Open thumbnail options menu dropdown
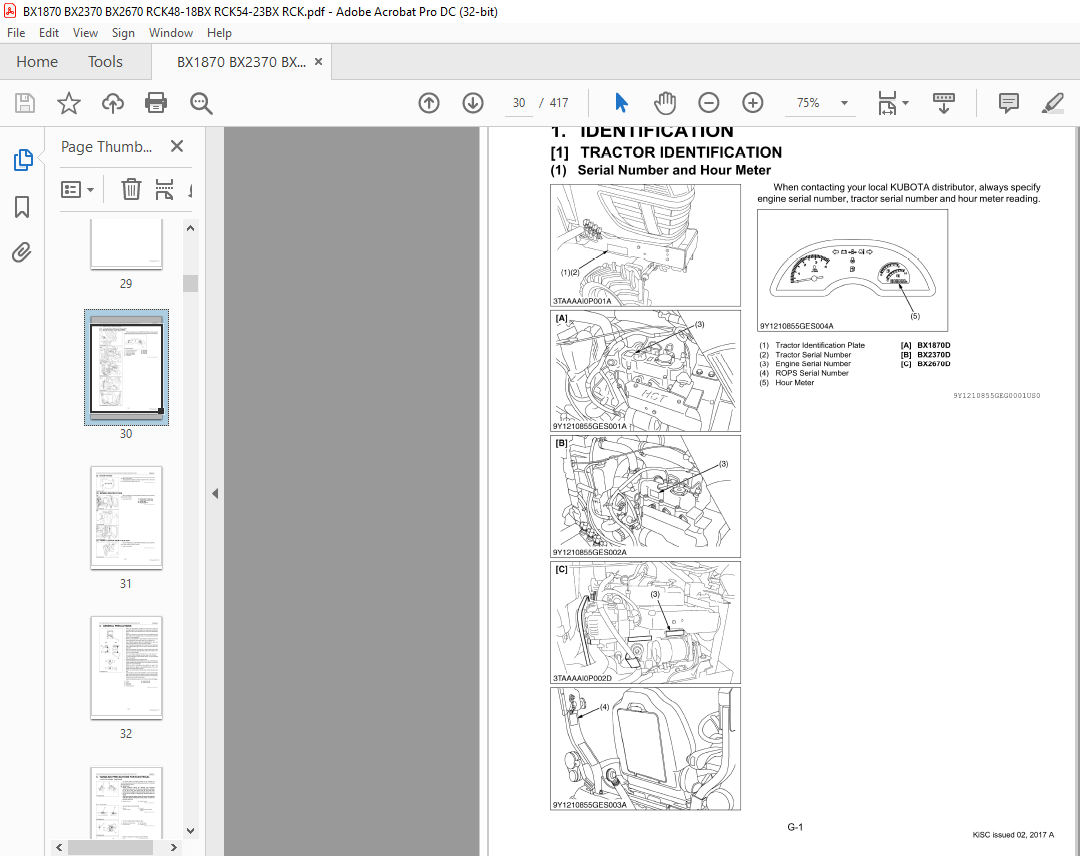 point(77,189)
